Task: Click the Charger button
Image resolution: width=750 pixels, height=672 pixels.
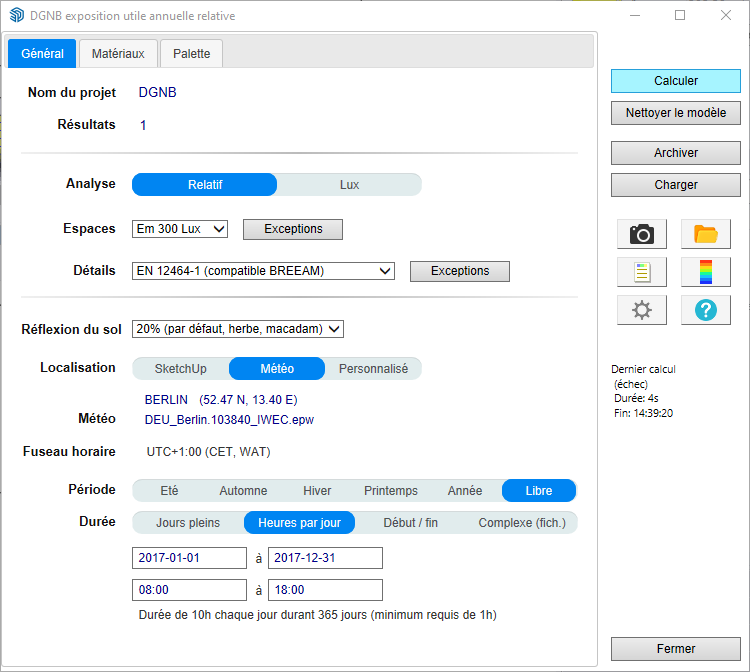Action: tap(676, 185)
